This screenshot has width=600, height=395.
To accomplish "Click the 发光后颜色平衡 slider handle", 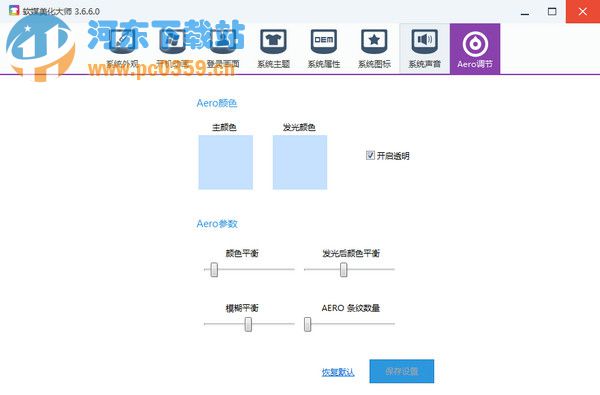I will (x=344, y=269).
